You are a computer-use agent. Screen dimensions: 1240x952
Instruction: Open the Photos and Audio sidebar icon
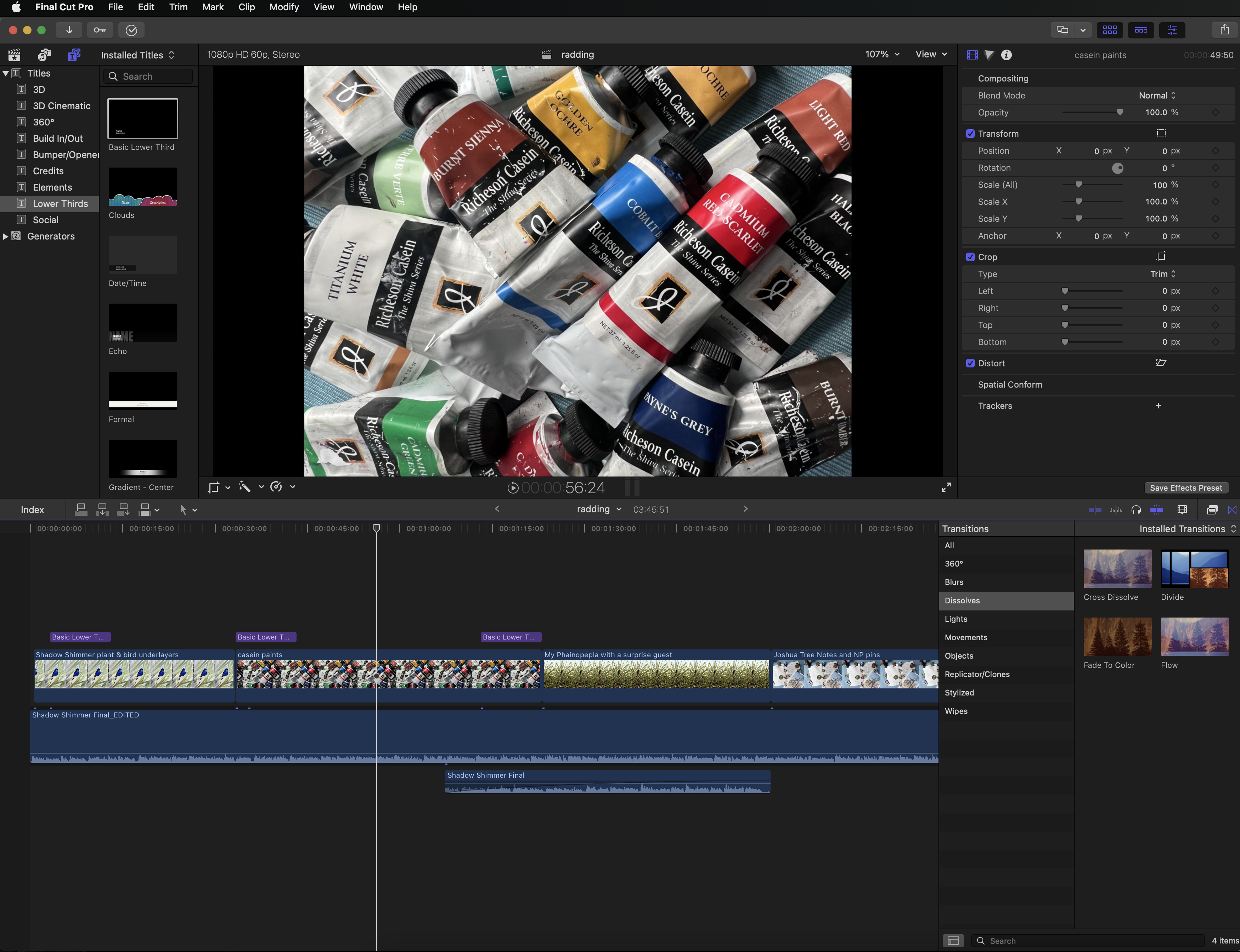pyautogui.click(x=44, y=55)
